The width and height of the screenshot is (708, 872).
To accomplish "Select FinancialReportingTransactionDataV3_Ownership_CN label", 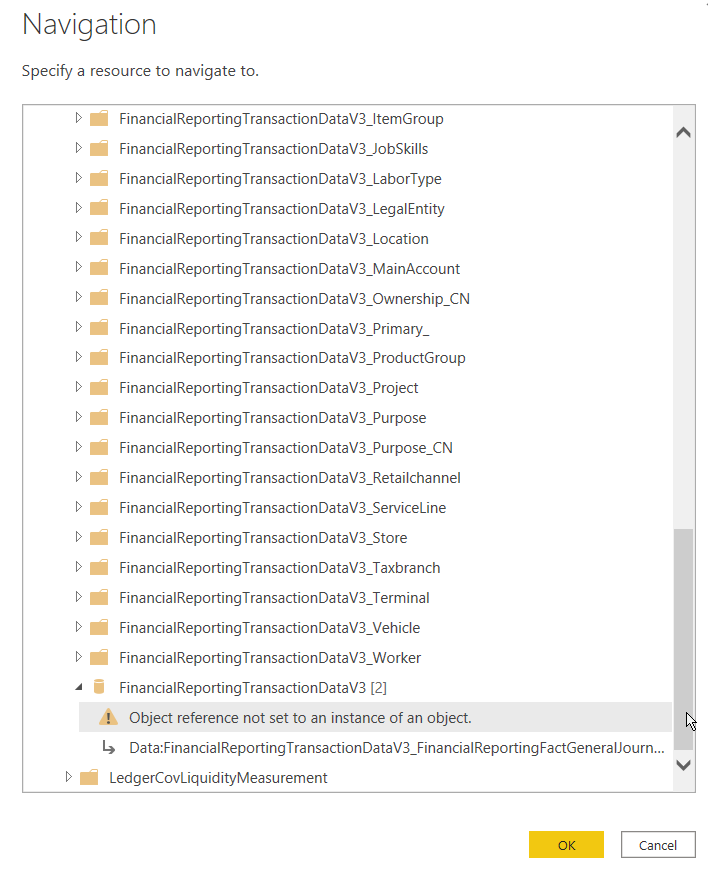I will click(x=294, y=299).
